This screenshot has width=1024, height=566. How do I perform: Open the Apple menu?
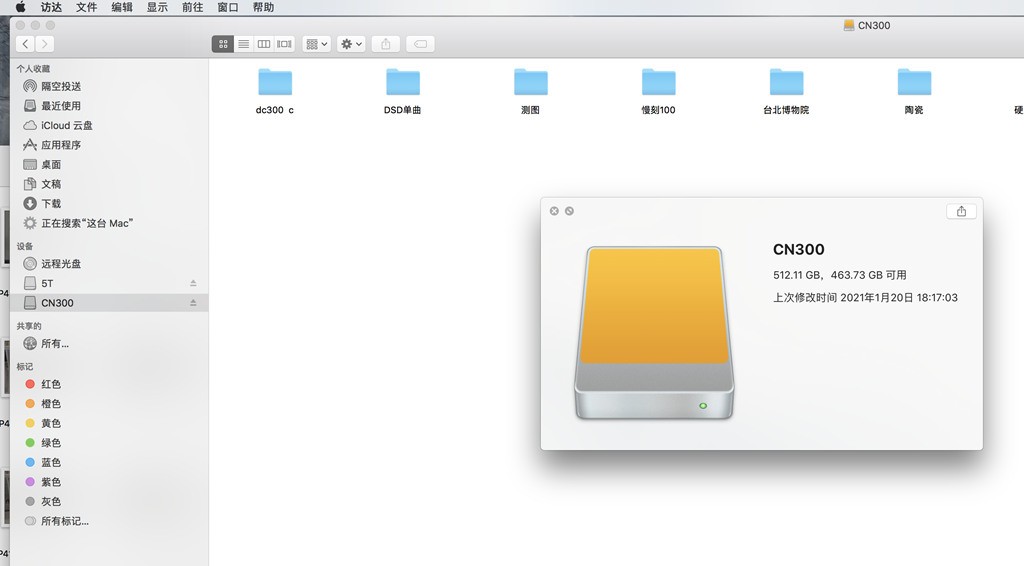(20, 7)
